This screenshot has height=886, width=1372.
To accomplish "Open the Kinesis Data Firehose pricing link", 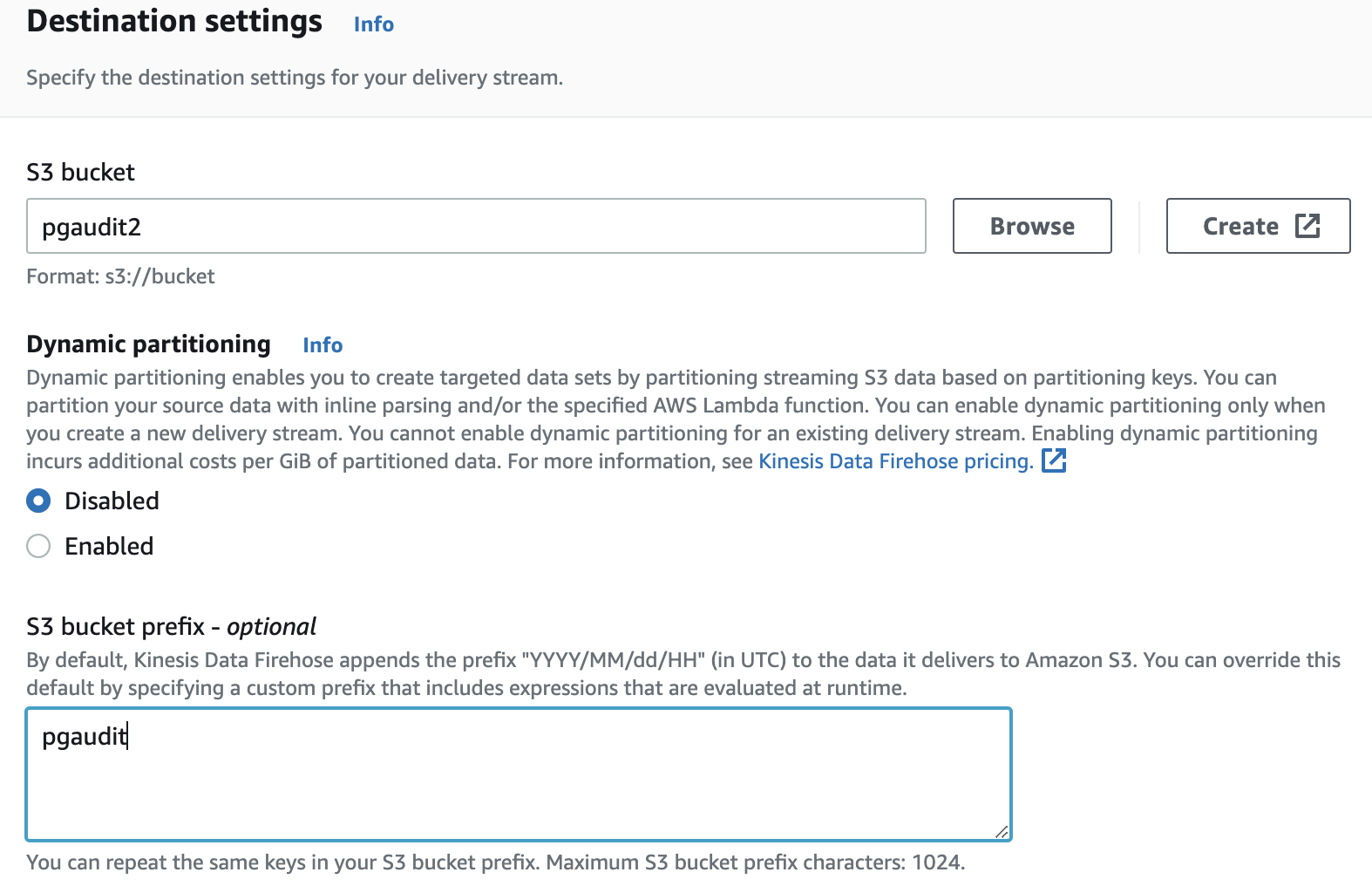I will [x=895, y=461].
